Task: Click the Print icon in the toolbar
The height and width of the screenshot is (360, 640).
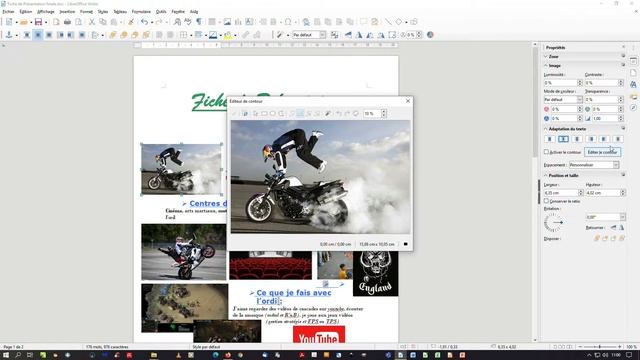Action: tap(67, 22)
